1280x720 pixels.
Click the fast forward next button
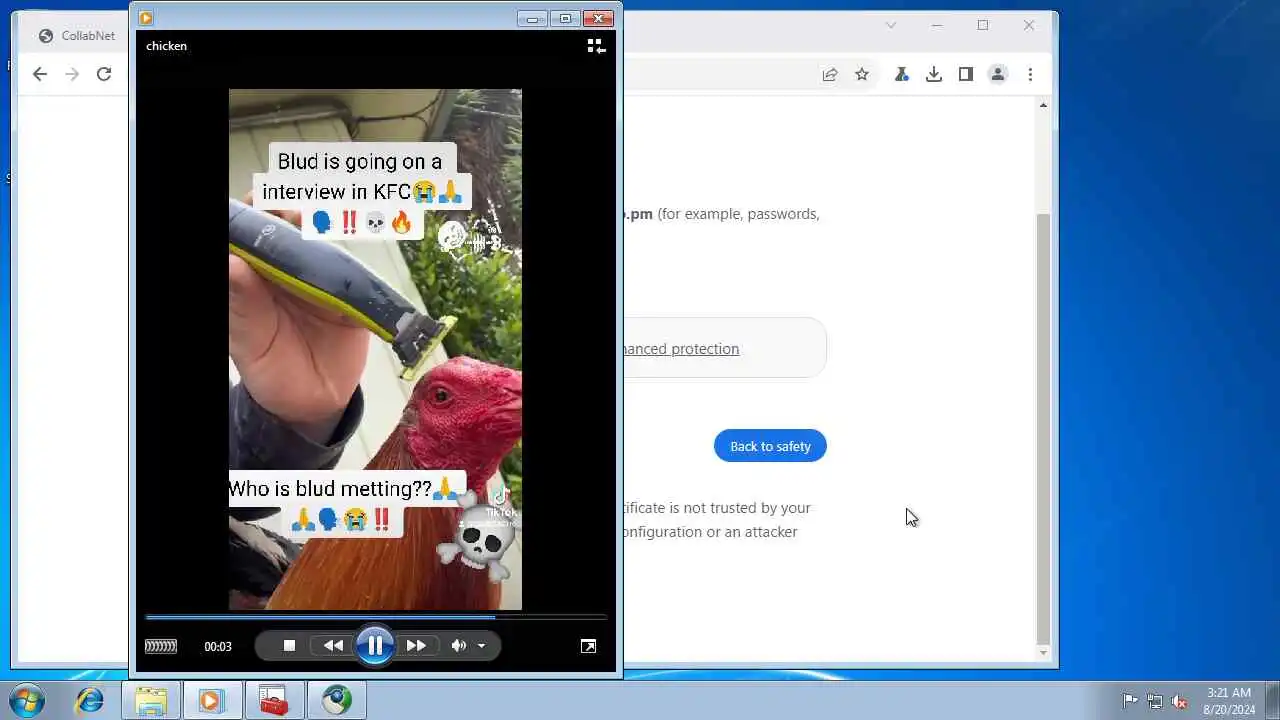[416, 646]
